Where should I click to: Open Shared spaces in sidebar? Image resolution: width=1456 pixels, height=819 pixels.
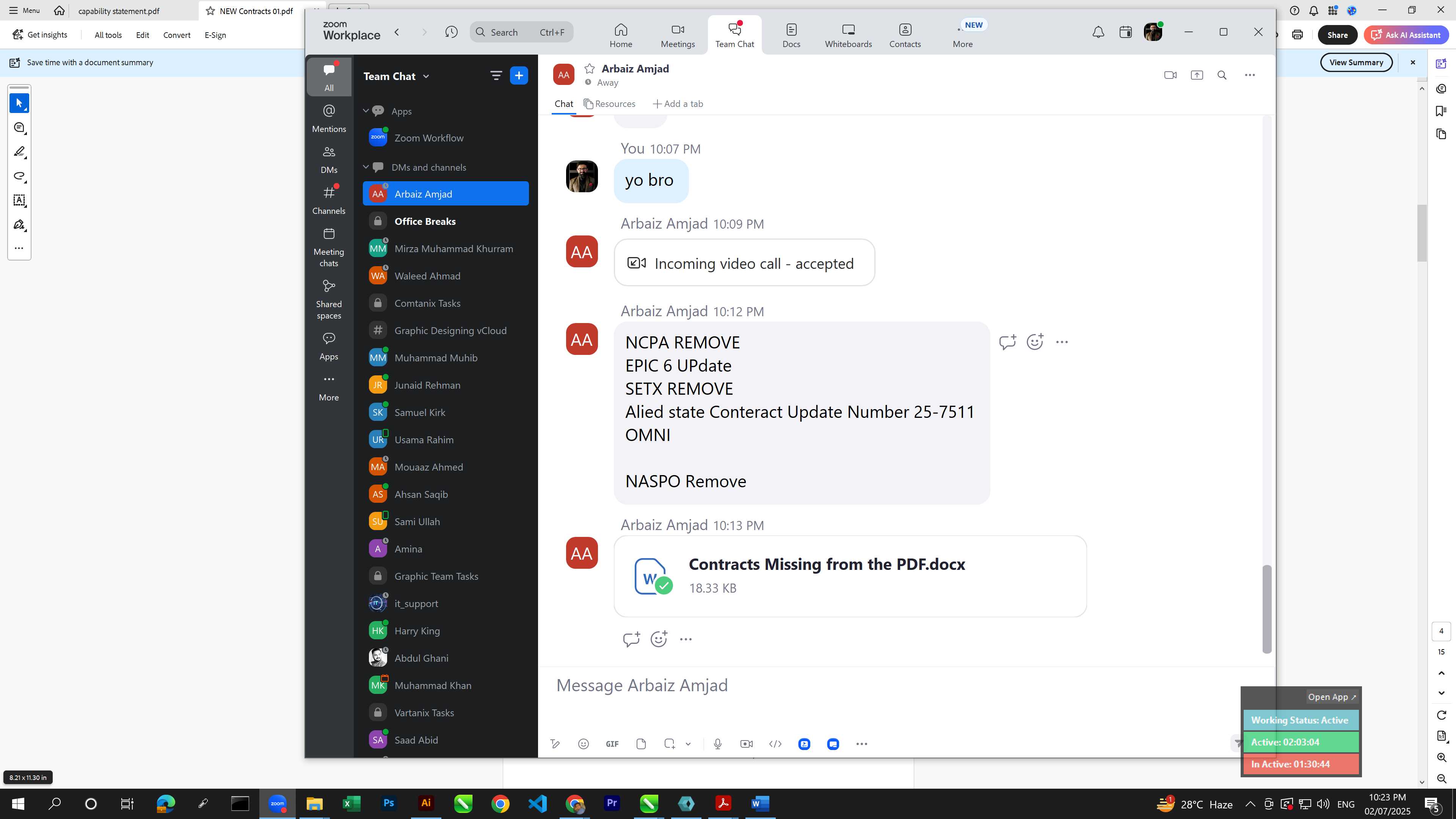[x=329, y=299]
